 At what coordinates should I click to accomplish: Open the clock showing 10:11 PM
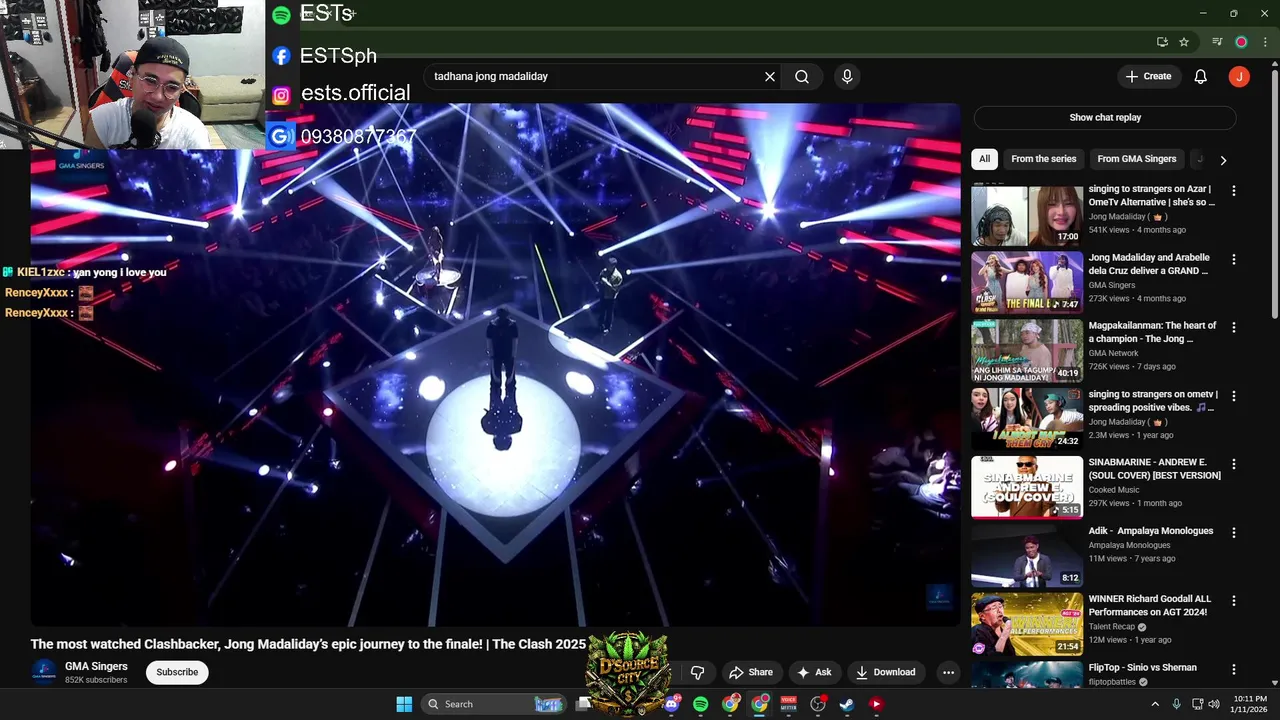click(1250, 704)
